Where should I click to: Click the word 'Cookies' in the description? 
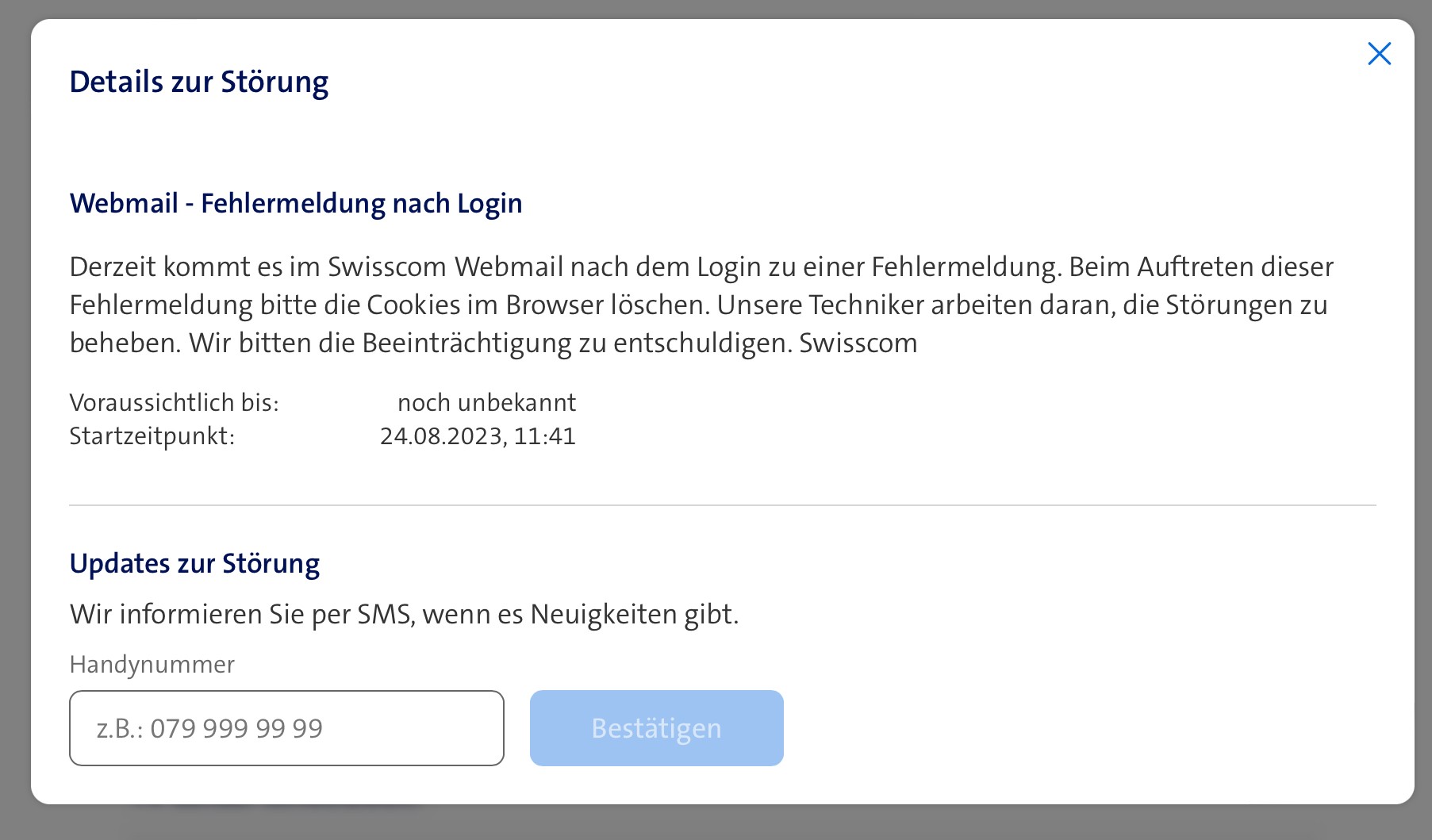(413, 305)
